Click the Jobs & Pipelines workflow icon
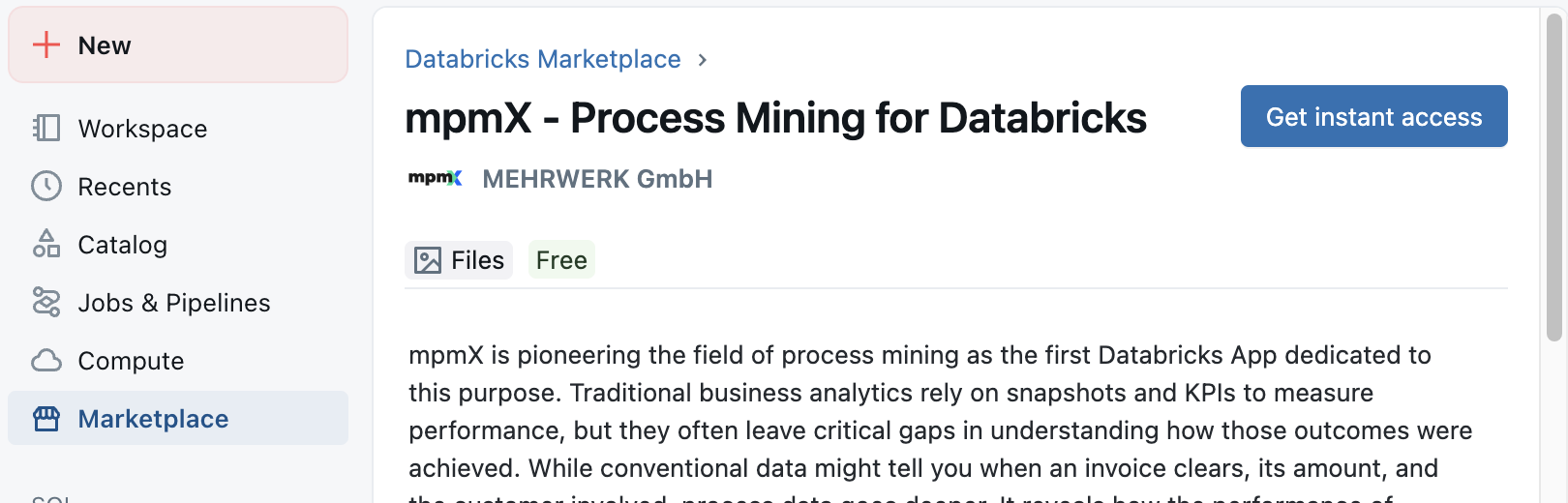 click(x=46, y=302)
